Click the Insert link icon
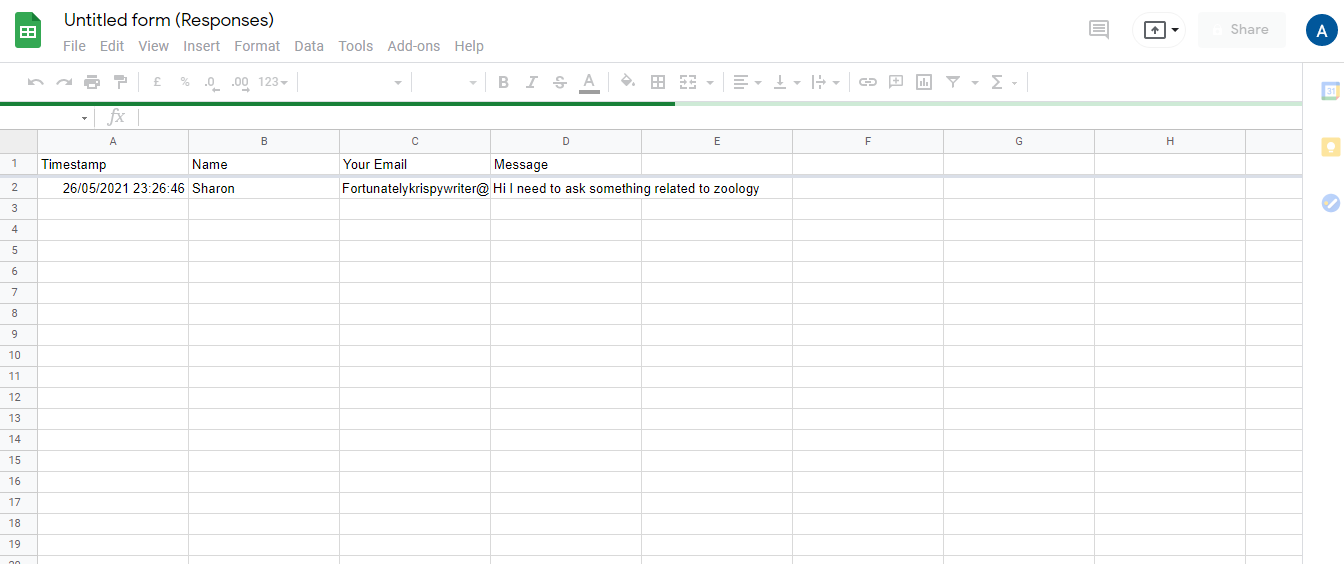Screen dimensions: 1344x564 (x=868, y=82)
